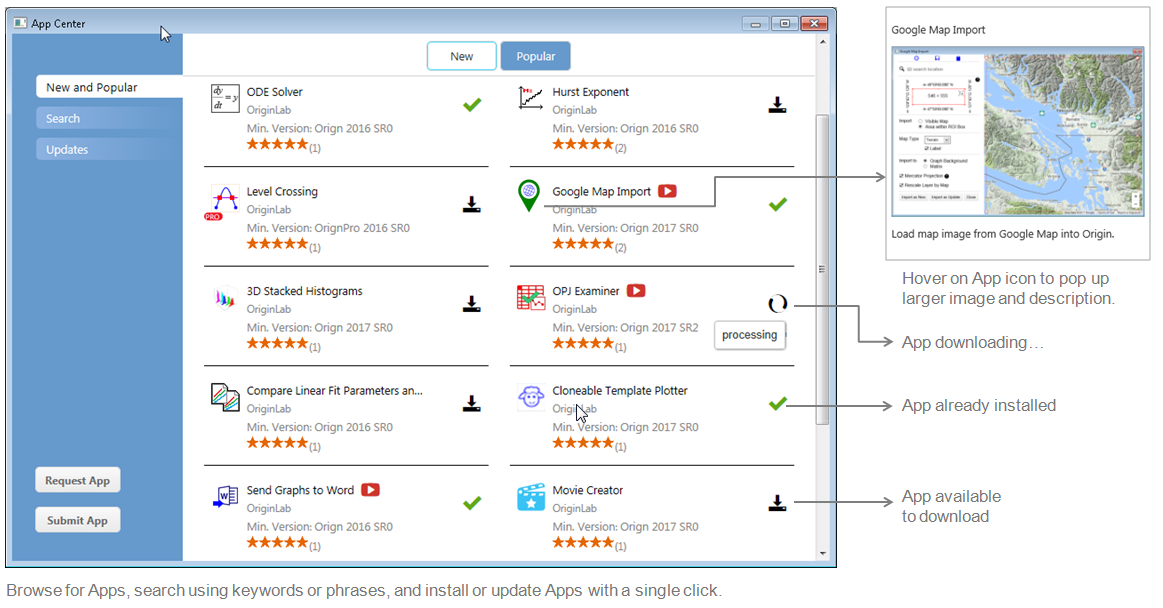1163x608 pixels.
Task: Play the OPJ Examiner video
Action: (x=636, y=291)
